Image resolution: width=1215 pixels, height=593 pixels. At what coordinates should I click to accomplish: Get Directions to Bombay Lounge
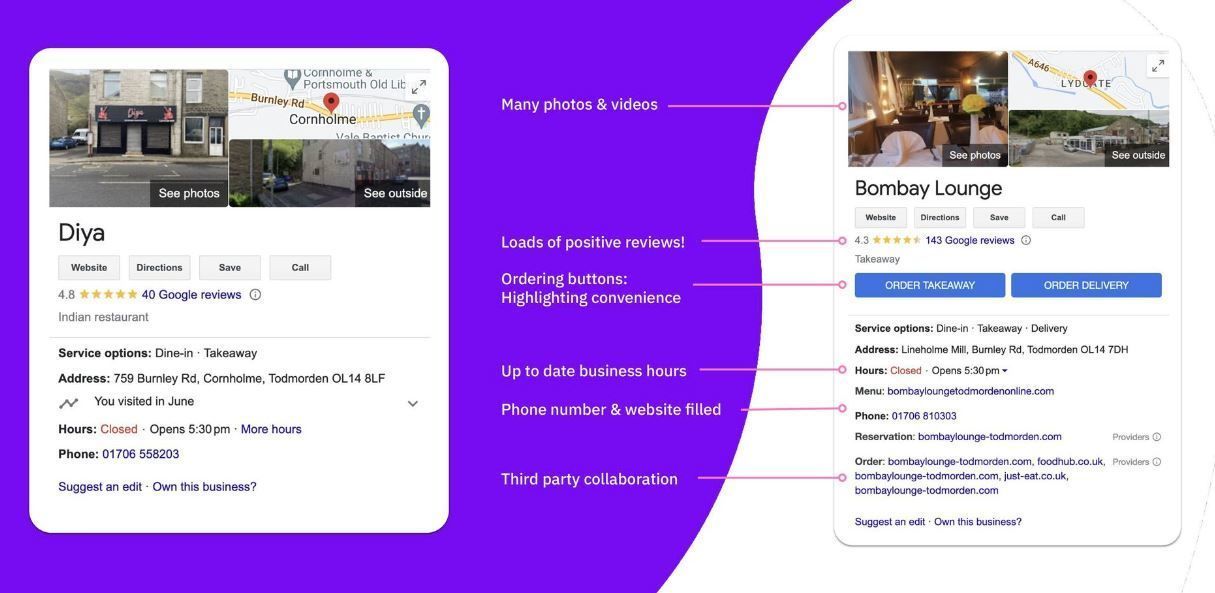940,217
